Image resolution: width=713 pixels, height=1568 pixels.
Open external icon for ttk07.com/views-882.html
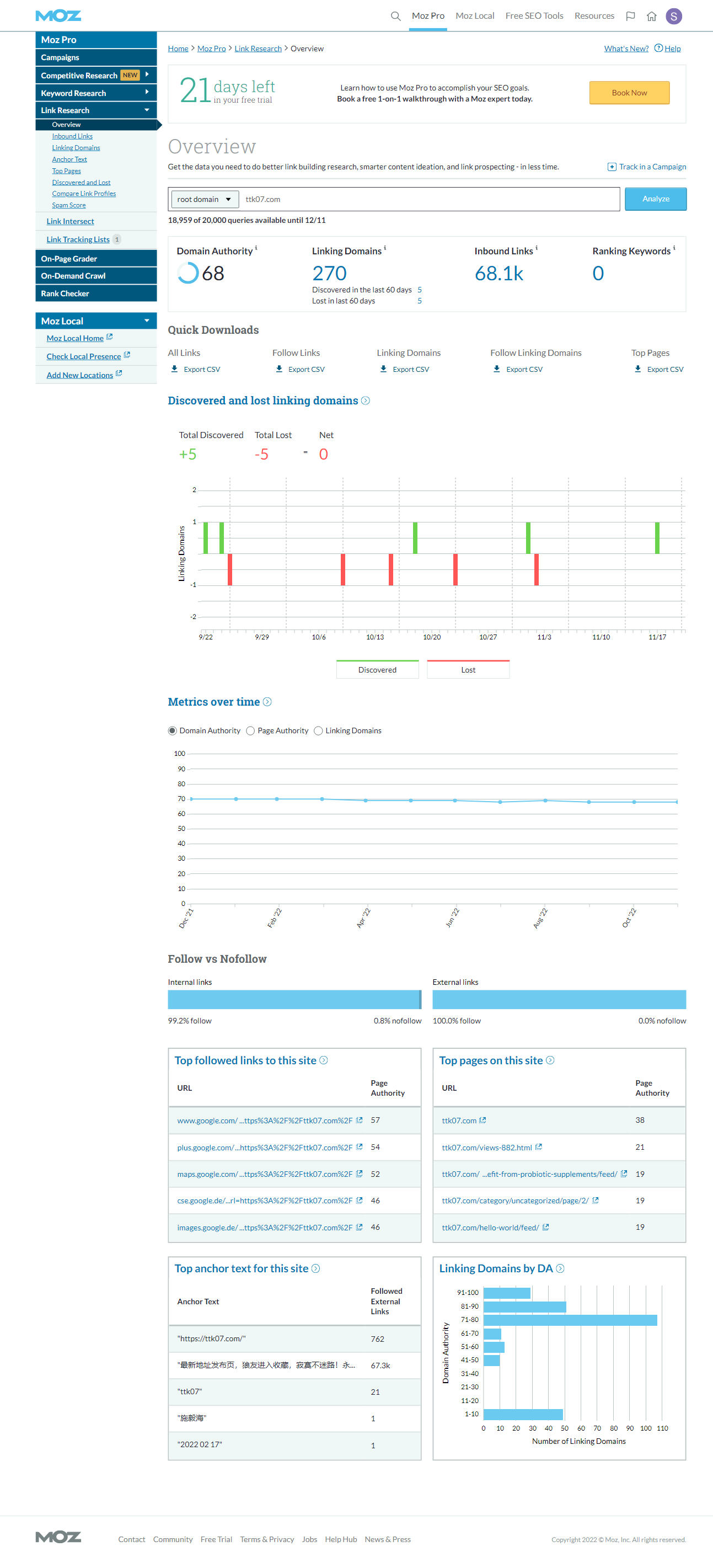click(538, 1147)
